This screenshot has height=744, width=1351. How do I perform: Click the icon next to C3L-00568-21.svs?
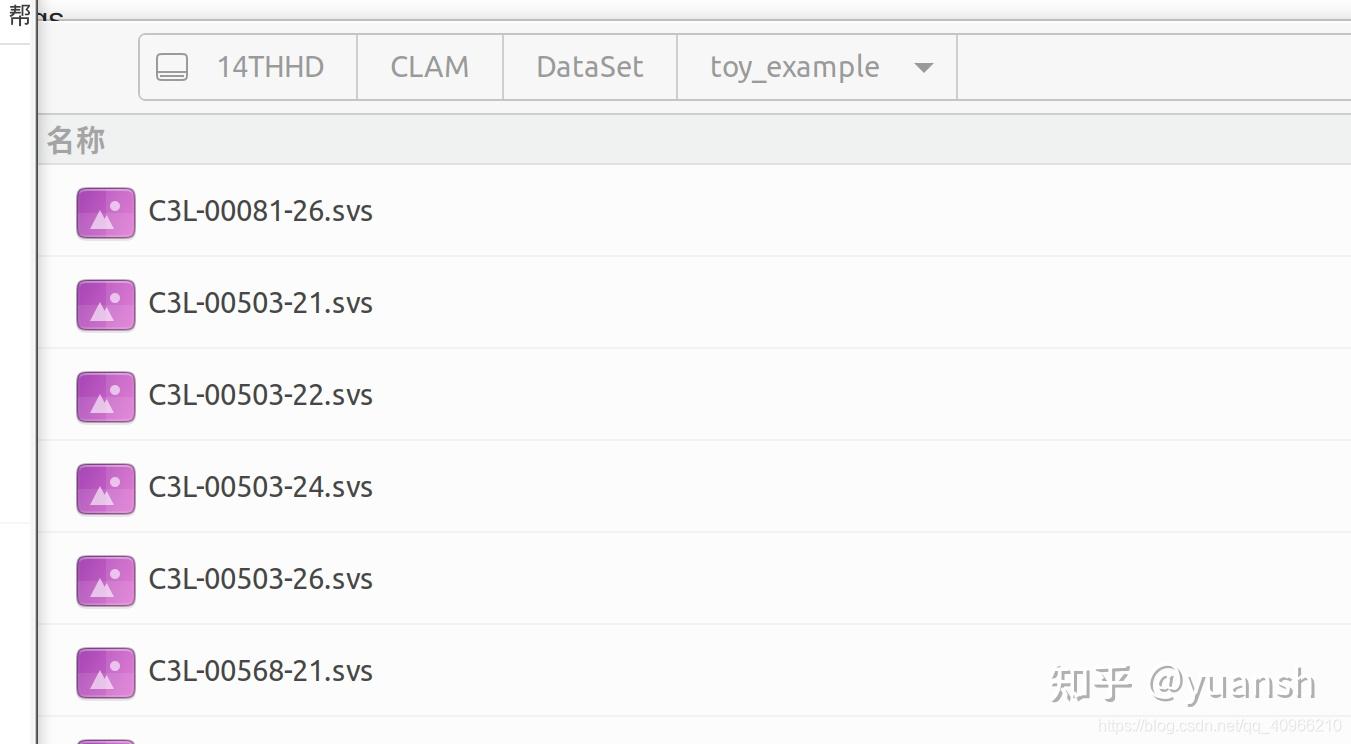coord(105,672)
